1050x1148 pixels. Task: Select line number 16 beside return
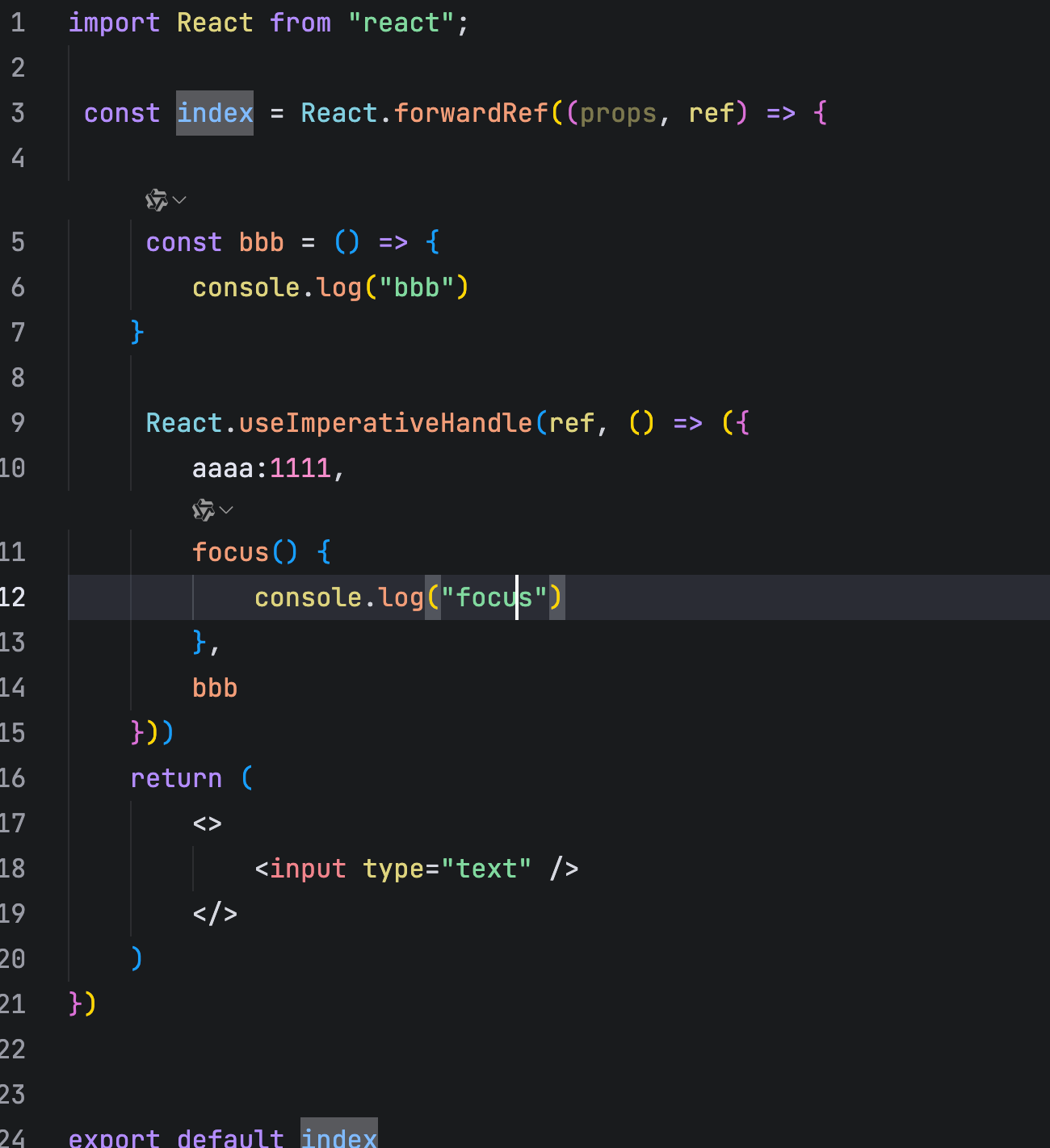pyautogui.click(x=13, y=778)
